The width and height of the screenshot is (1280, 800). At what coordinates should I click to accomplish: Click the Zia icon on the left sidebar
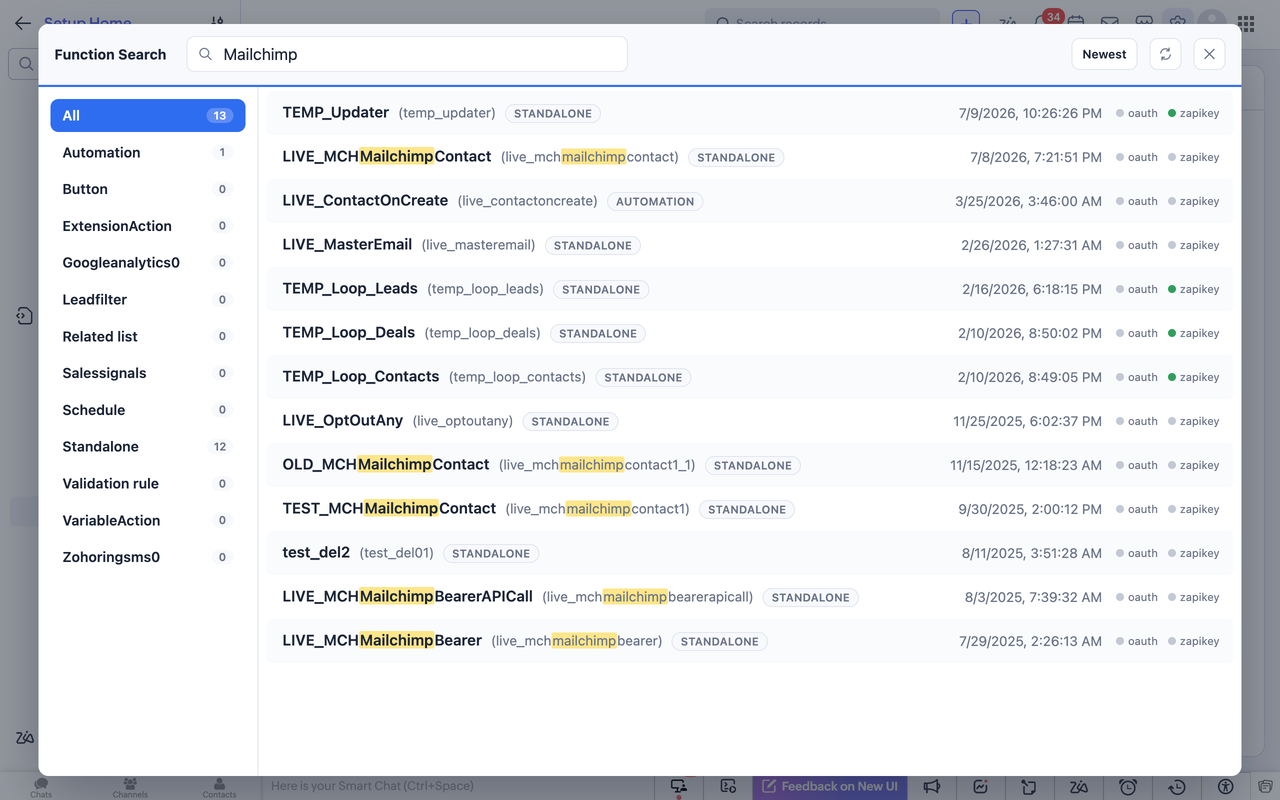coord(25,738)
